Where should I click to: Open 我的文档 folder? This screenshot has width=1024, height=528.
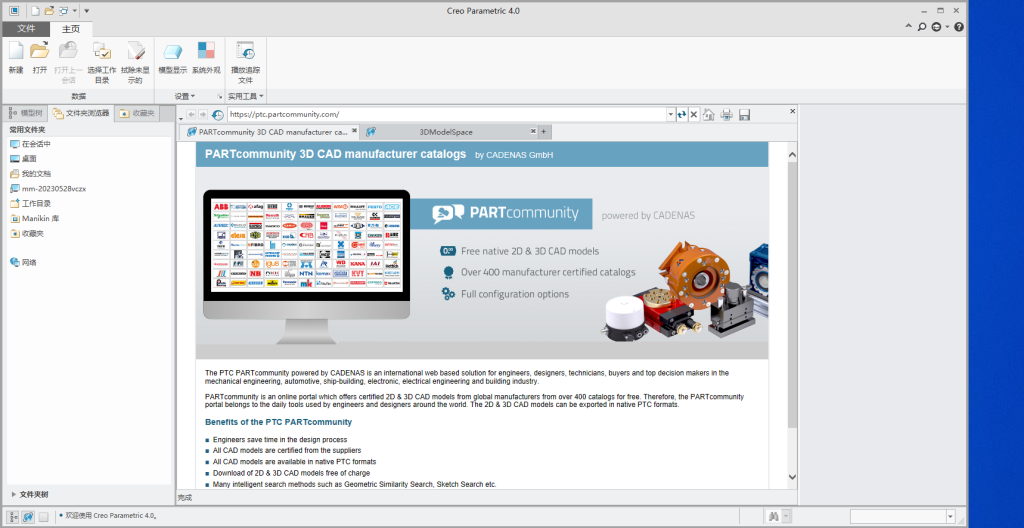click(x=30, y=174)
